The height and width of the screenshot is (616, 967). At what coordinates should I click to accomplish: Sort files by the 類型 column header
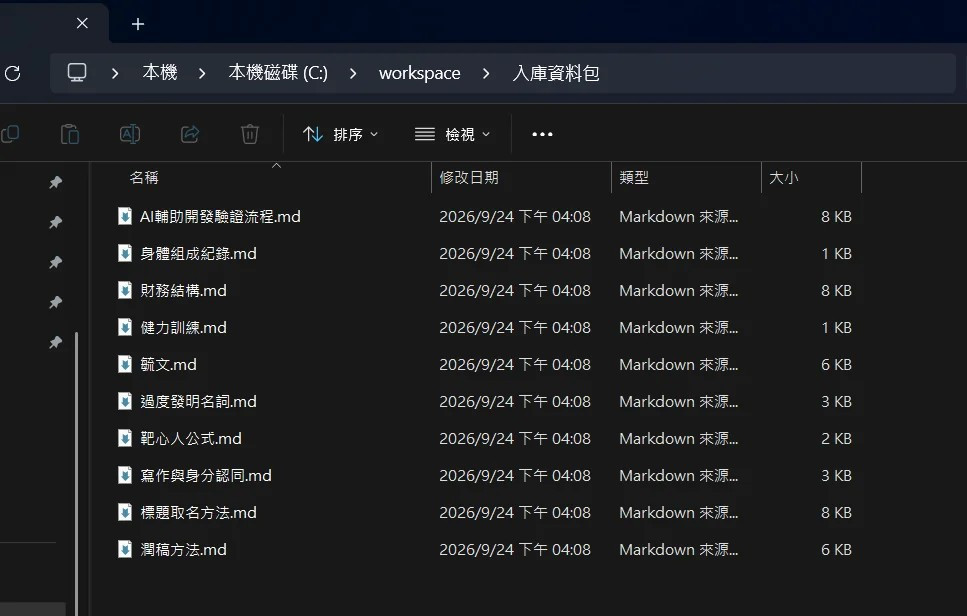tap(634, 178)
